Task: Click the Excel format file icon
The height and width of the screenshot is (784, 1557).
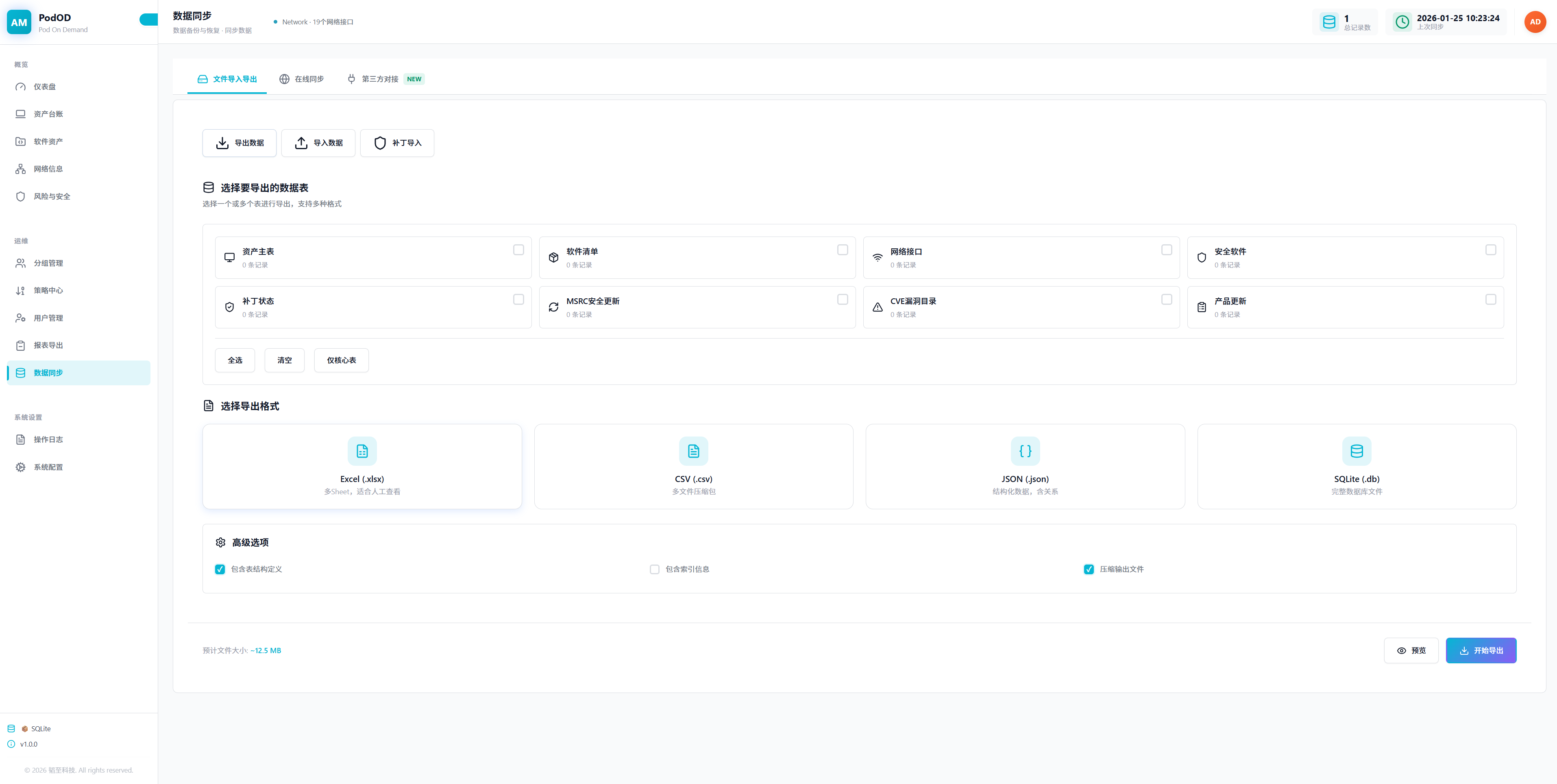Action: (x=362, y=451)
